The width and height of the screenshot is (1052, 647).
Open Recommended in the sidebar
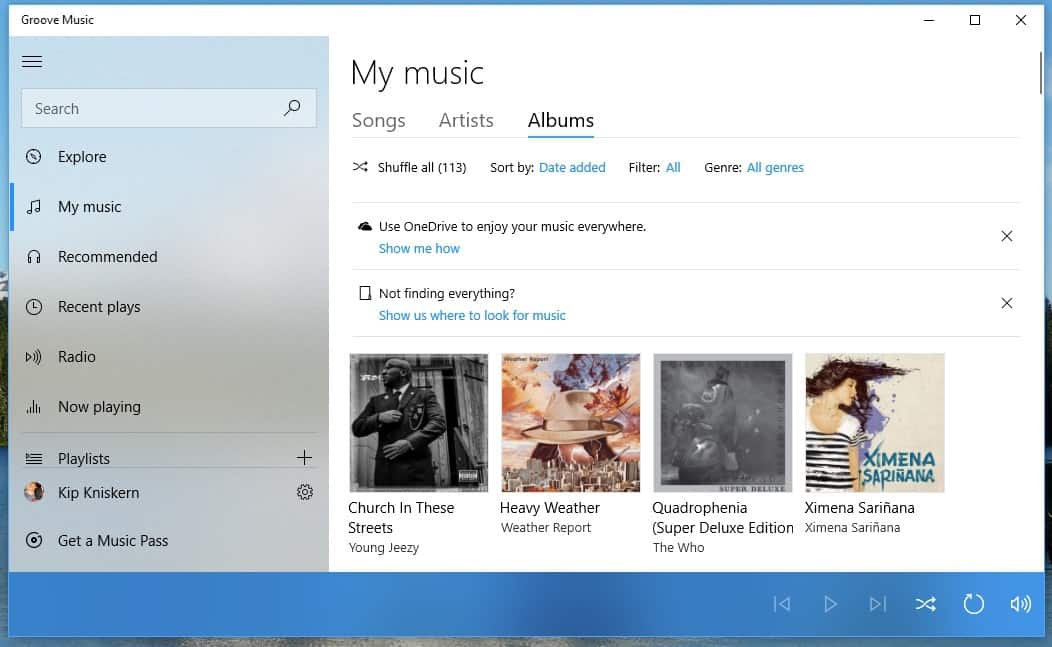(169, 256)
